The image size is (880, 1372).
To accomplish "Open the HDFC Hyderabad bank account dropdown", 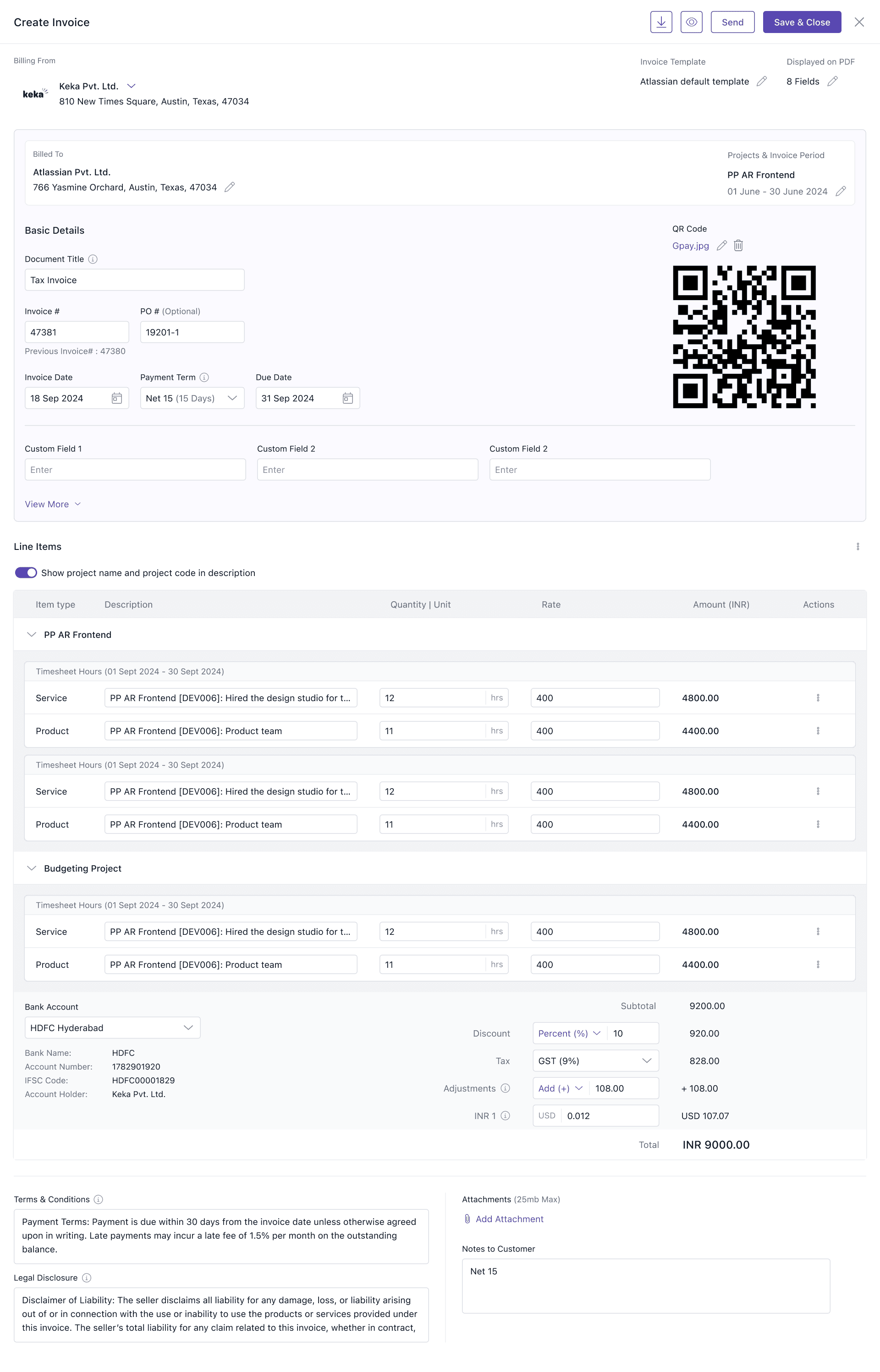I will click(x=113, y=1027).
